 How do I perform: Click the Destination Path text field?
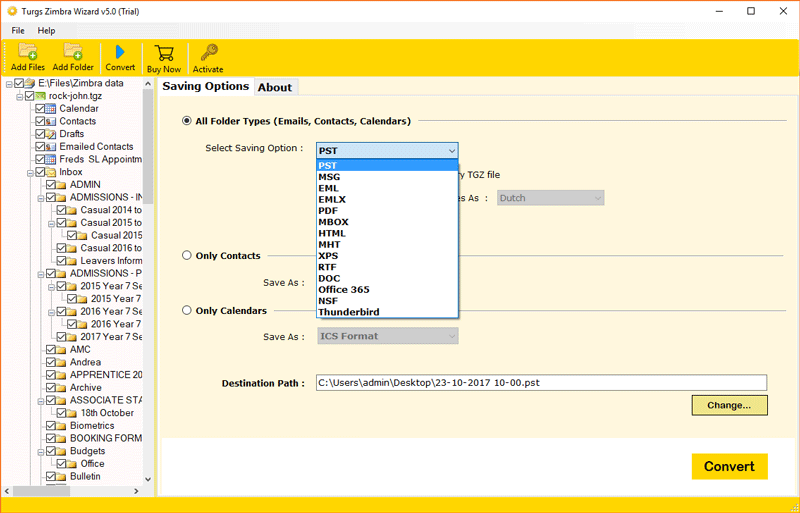pyautogui.click(x=541, y=382)
